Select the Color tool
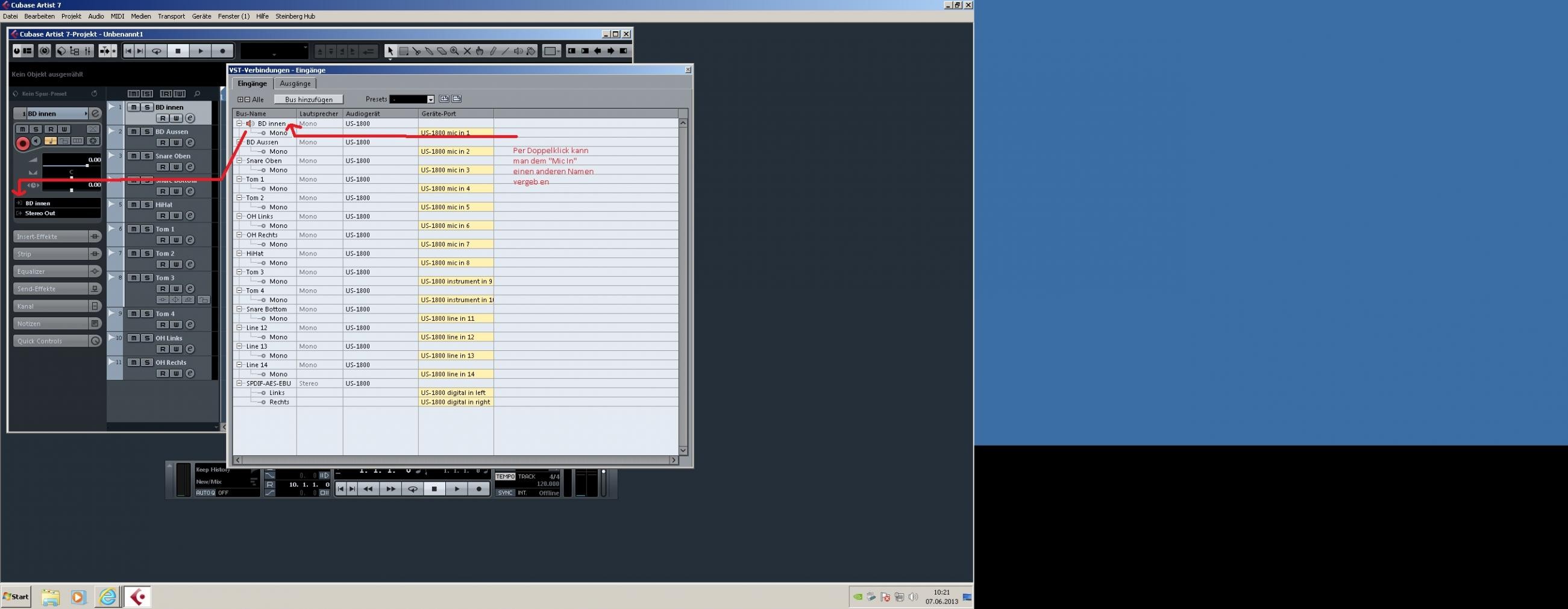Viewport: 1568px width, 609px height. click(531, 51)
